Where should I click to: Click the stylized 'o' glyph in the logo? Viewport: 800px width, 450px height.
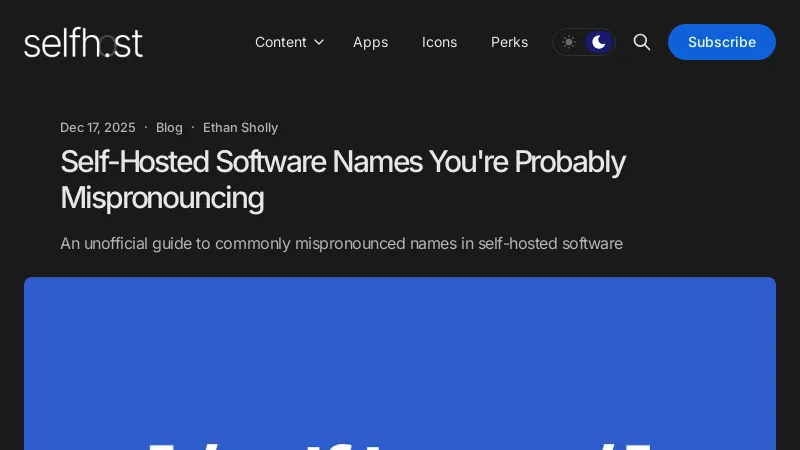[106, 45]
